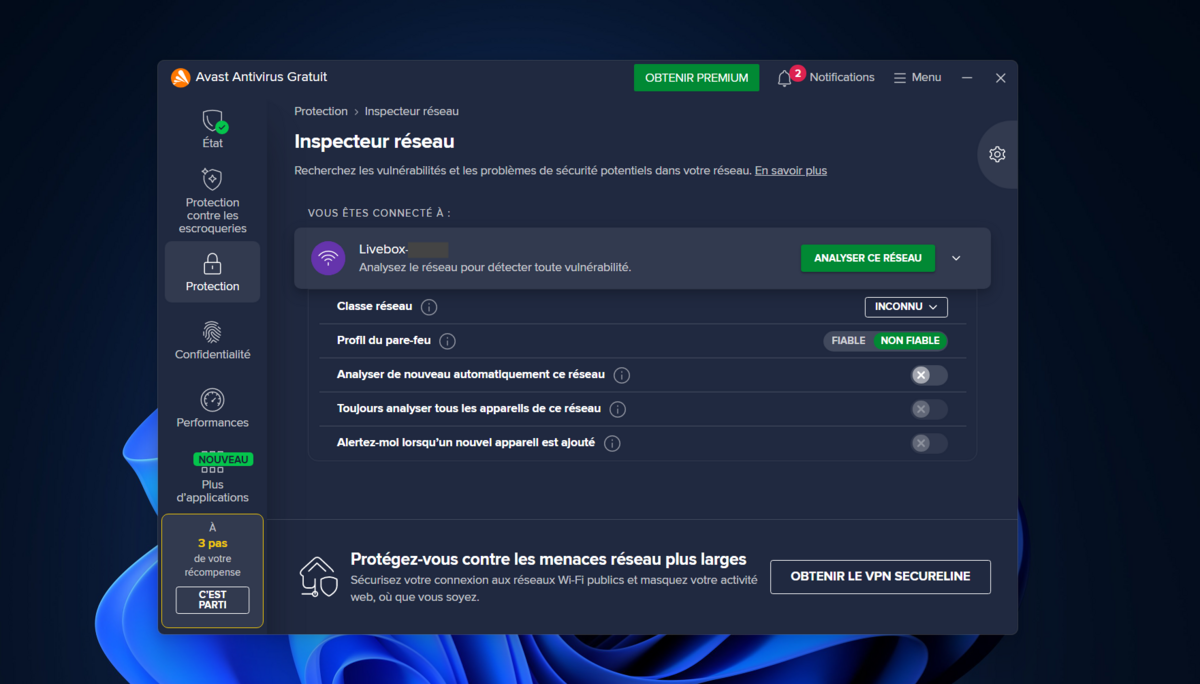Show info for Analyser de nouveau automatiquement
Viewport: 1200px width, 684px height.
click(x=621, y=375)
